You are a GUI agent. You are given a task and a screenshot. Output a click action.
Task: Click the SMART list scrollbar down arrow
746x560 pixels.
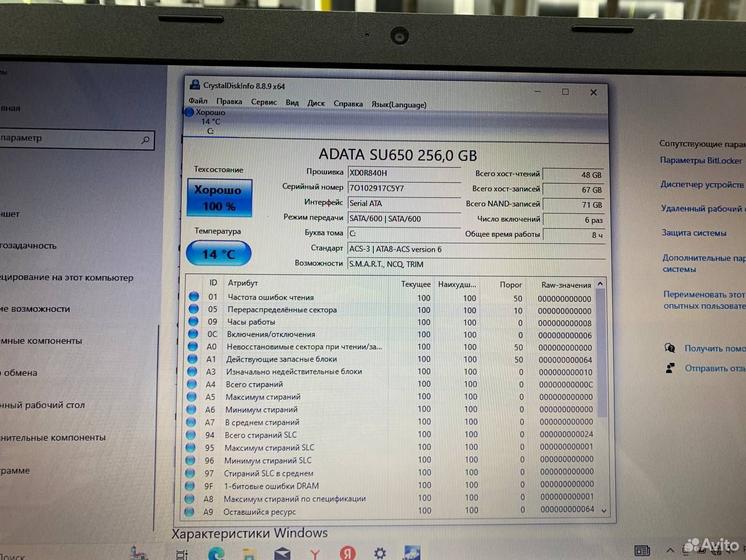coord(604,511)
